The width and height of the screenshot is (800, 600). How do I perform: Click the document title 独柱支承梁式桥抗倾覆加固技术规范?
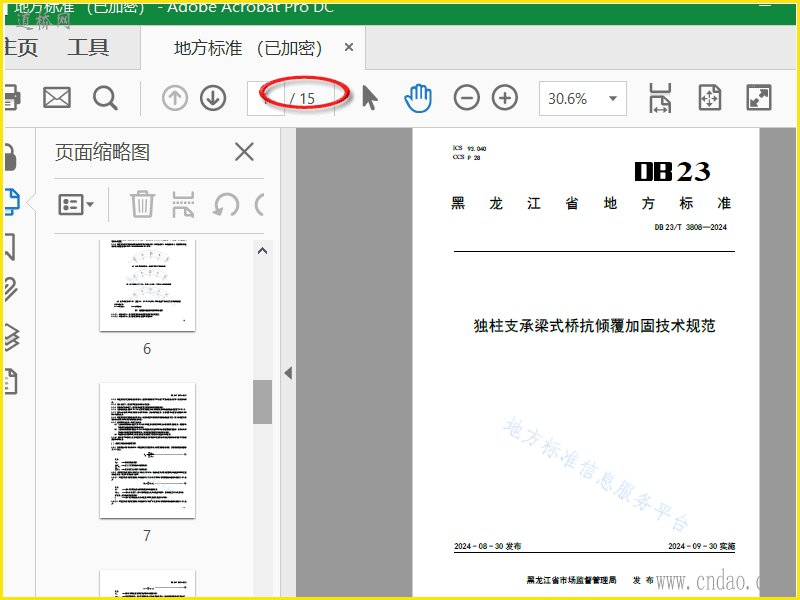[594, 326]
